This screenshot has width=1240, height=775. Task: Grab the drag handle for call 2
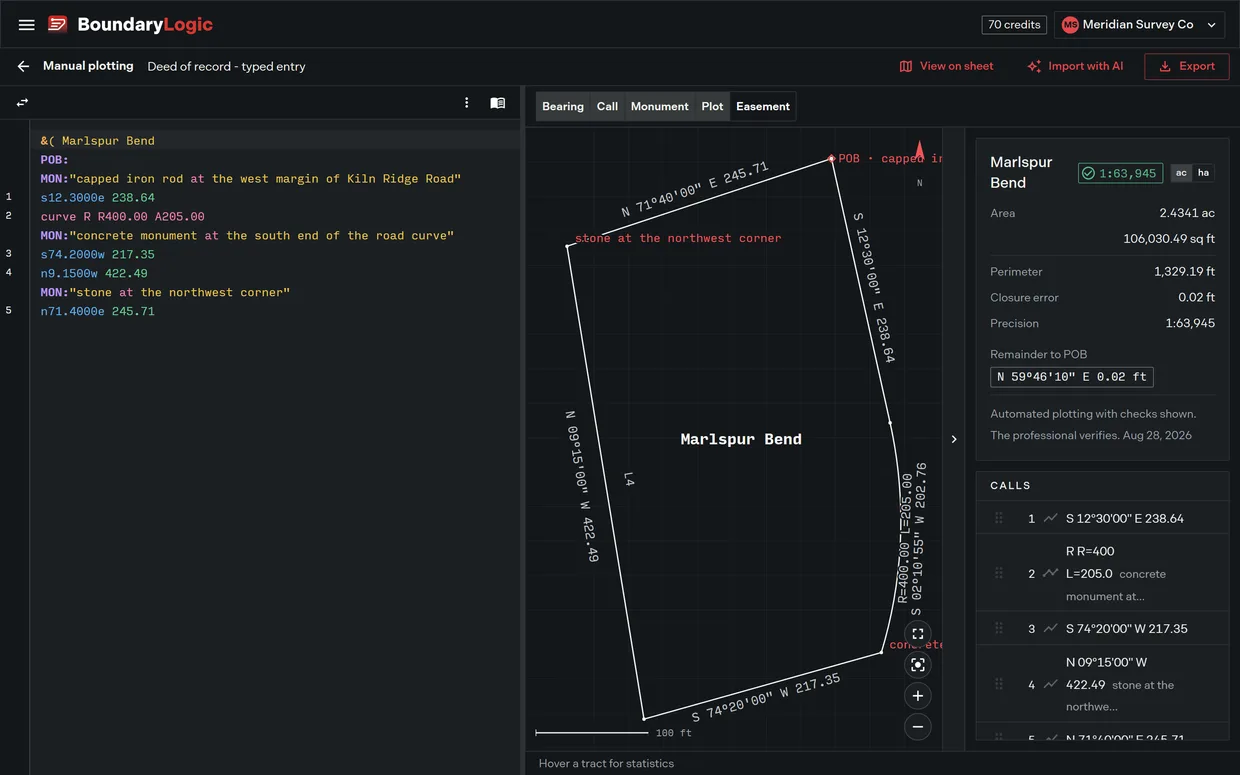[998, 573]
